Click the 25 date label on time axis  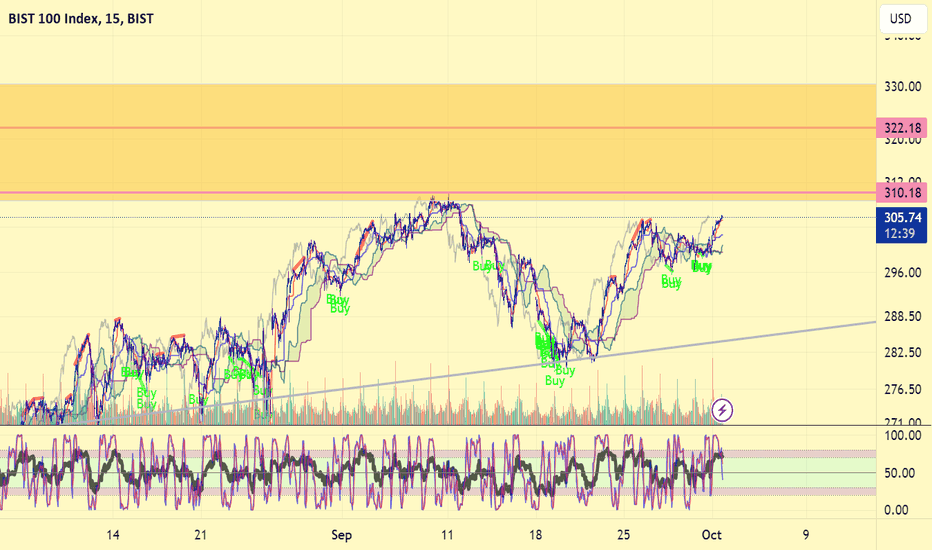click(623, 535)
